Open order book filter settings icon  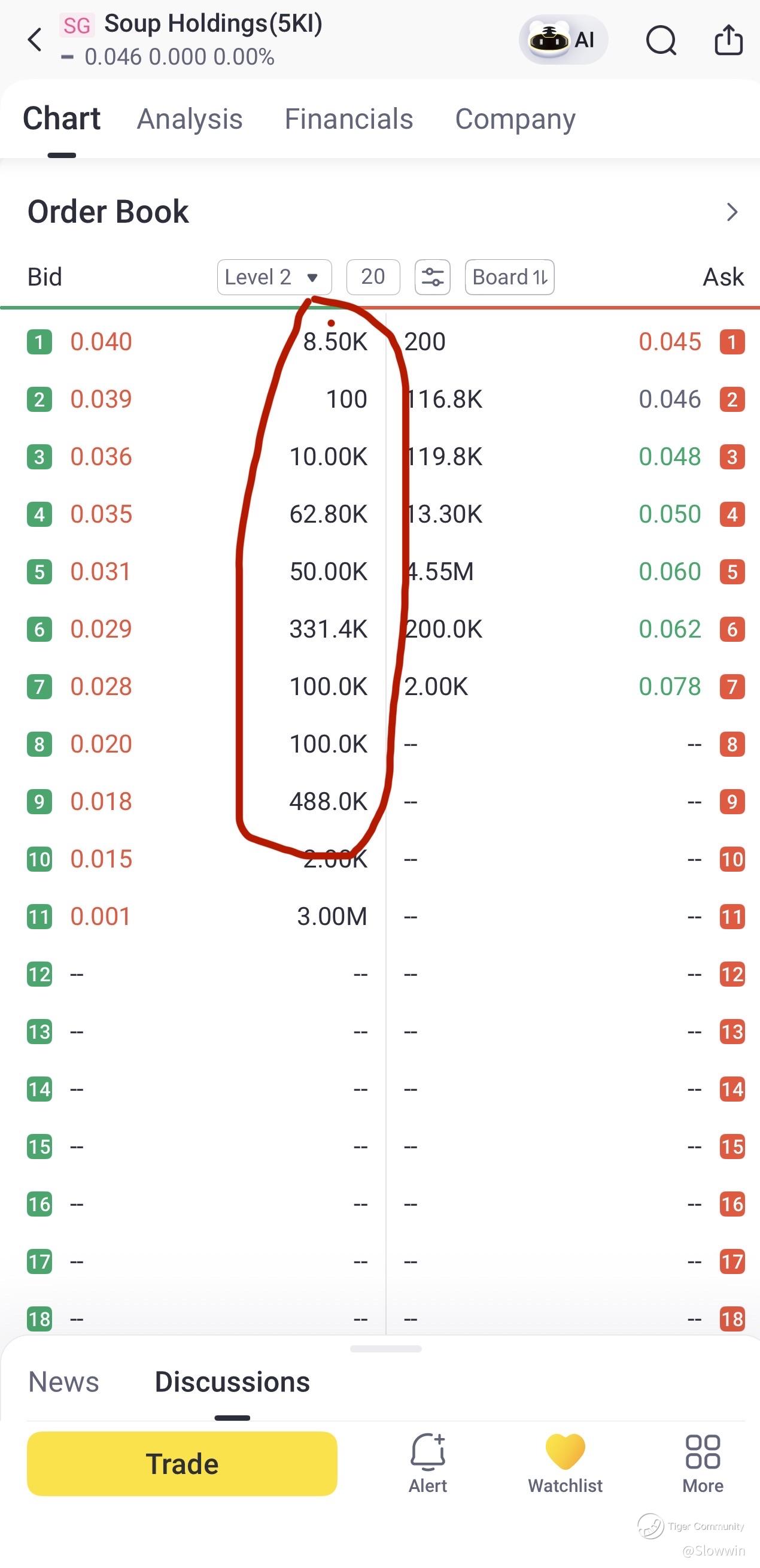click(433, 277)
